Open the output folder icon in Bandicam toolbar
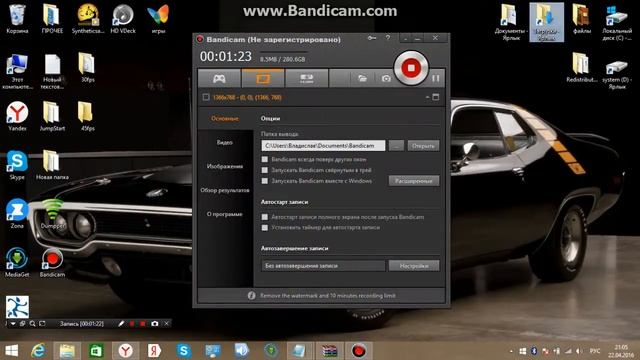Image resolution: width=640 pixels, height=360 pixels. [362, 78]
